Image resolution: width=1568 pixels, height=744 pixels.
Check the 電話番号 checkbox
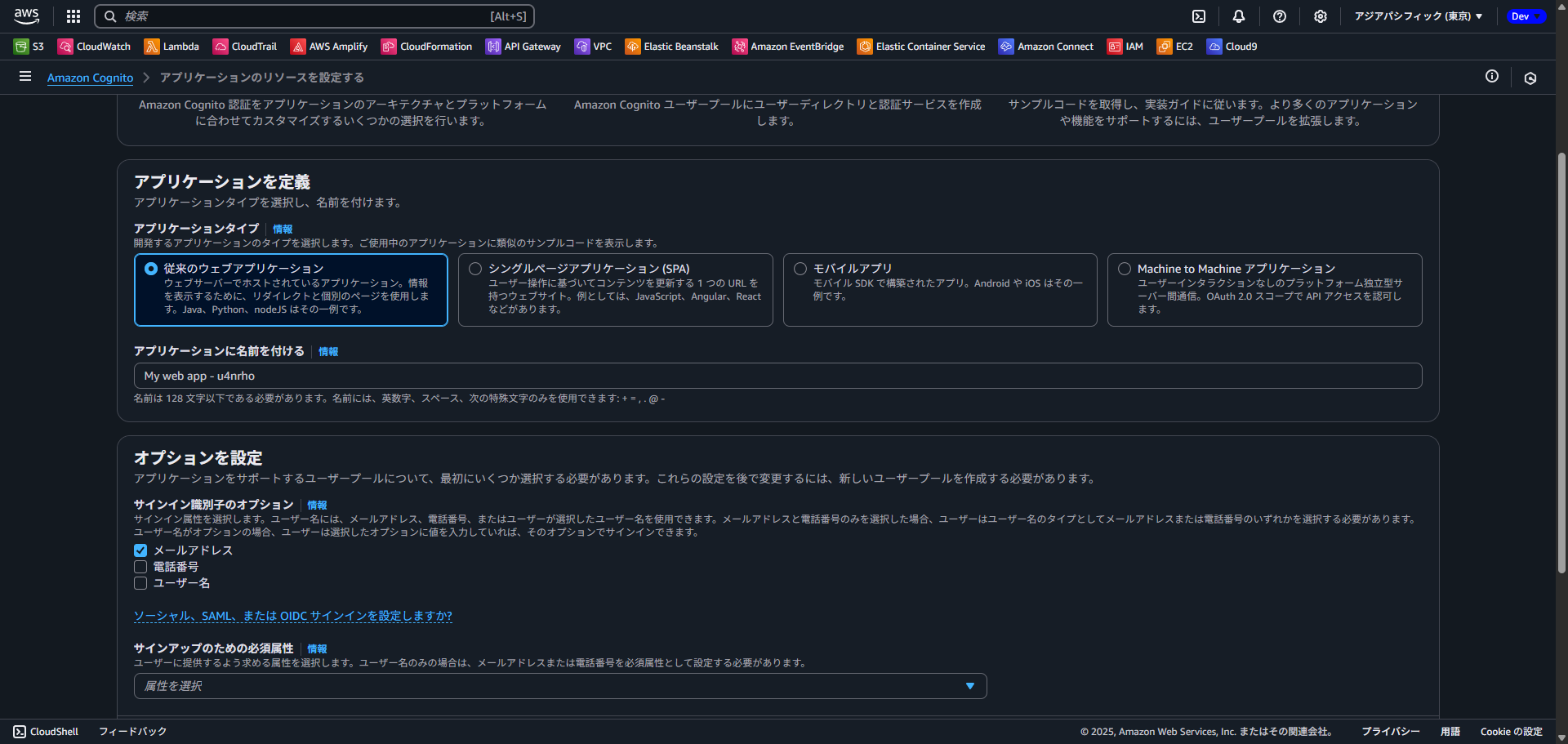(x=140, y=567)
